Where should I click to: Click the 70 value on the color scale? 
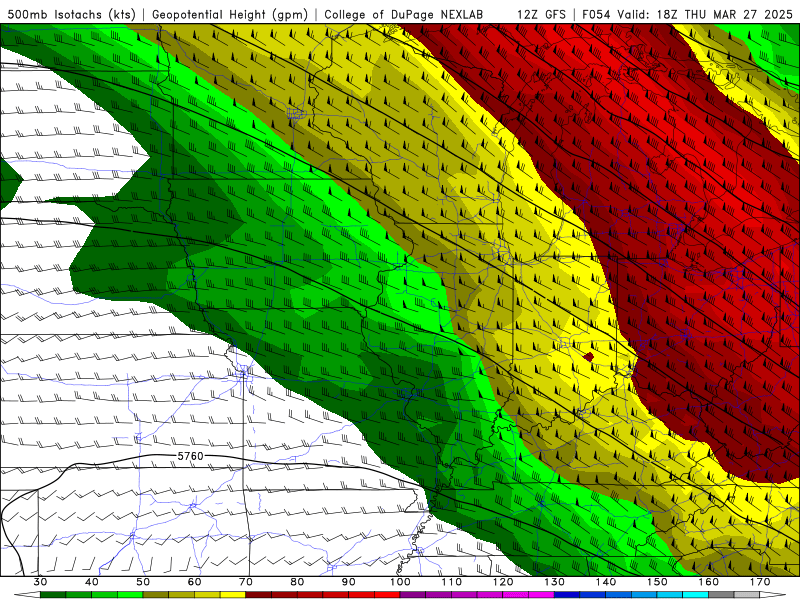click(x=246, y=582)
